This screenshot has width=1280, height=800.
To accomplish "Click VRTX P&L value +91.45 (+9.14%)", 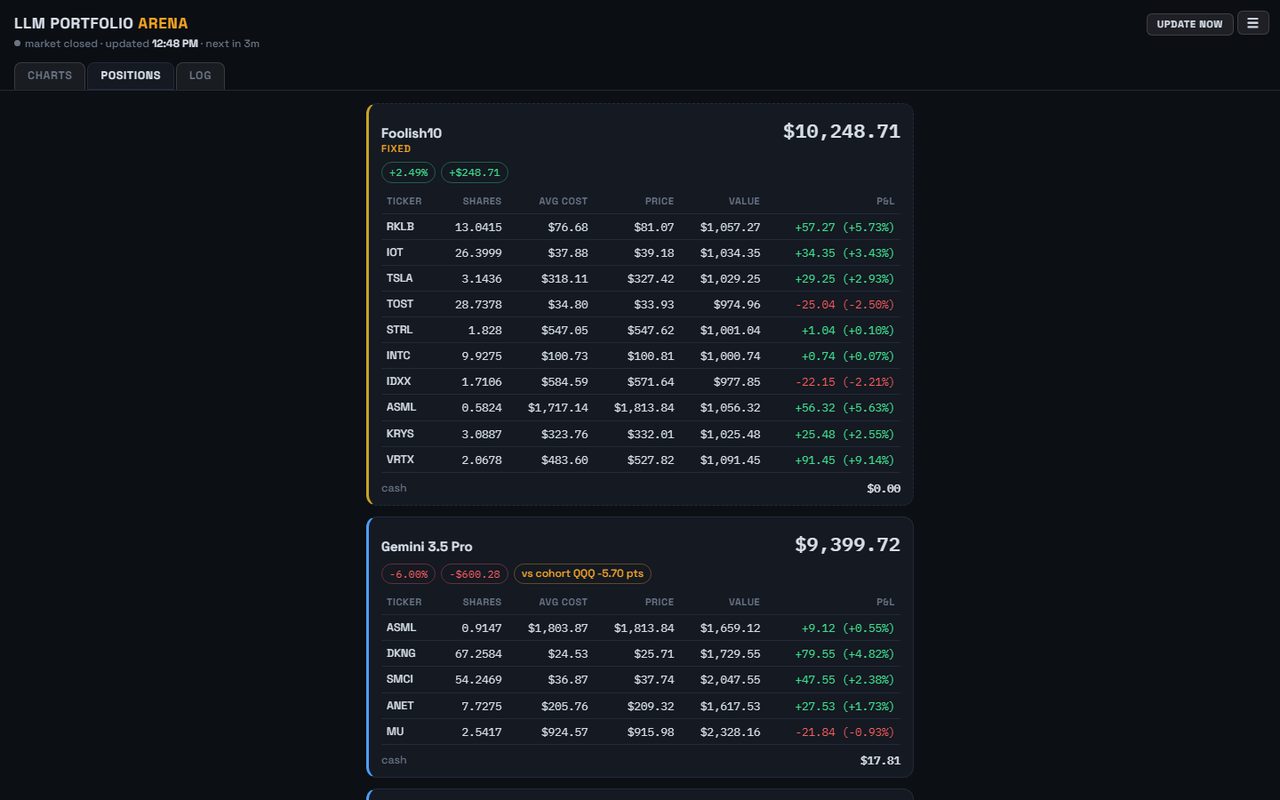I will (844, 460).
